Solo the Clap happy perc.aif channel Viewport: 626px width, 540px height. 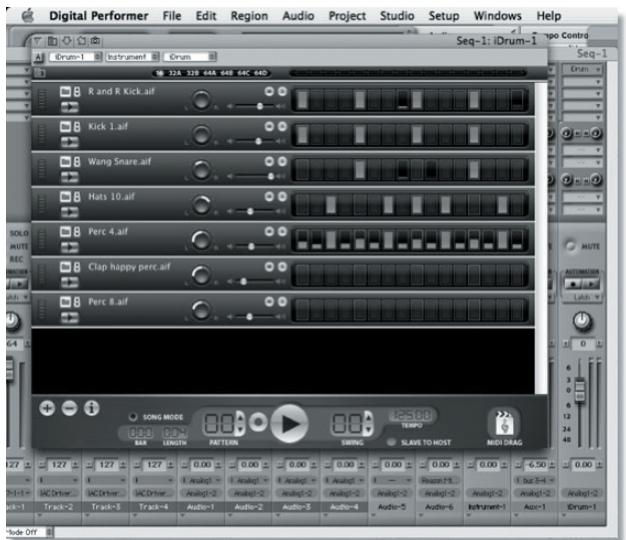(282, 267)
